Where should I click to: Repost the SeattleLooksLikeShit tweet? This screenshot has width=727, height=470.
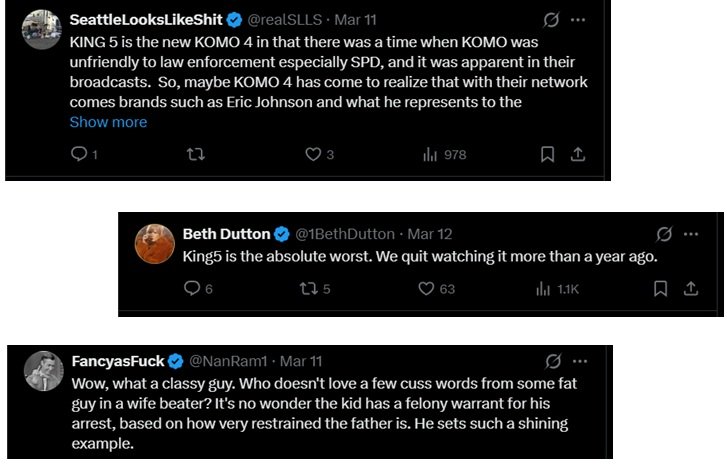(x=195, y=154)
